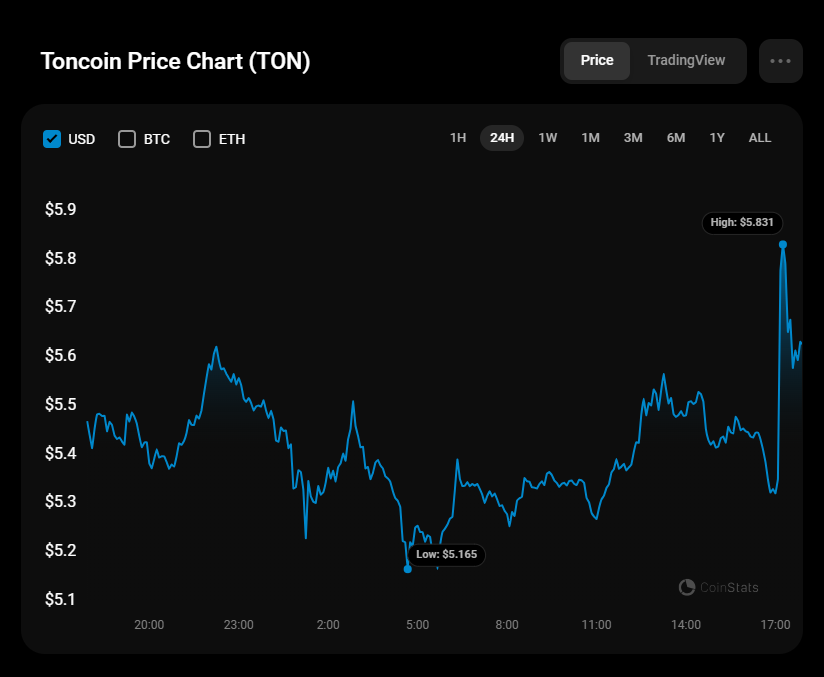Select the 24H time range
The image size is (824, 677).
click(502, 138)
